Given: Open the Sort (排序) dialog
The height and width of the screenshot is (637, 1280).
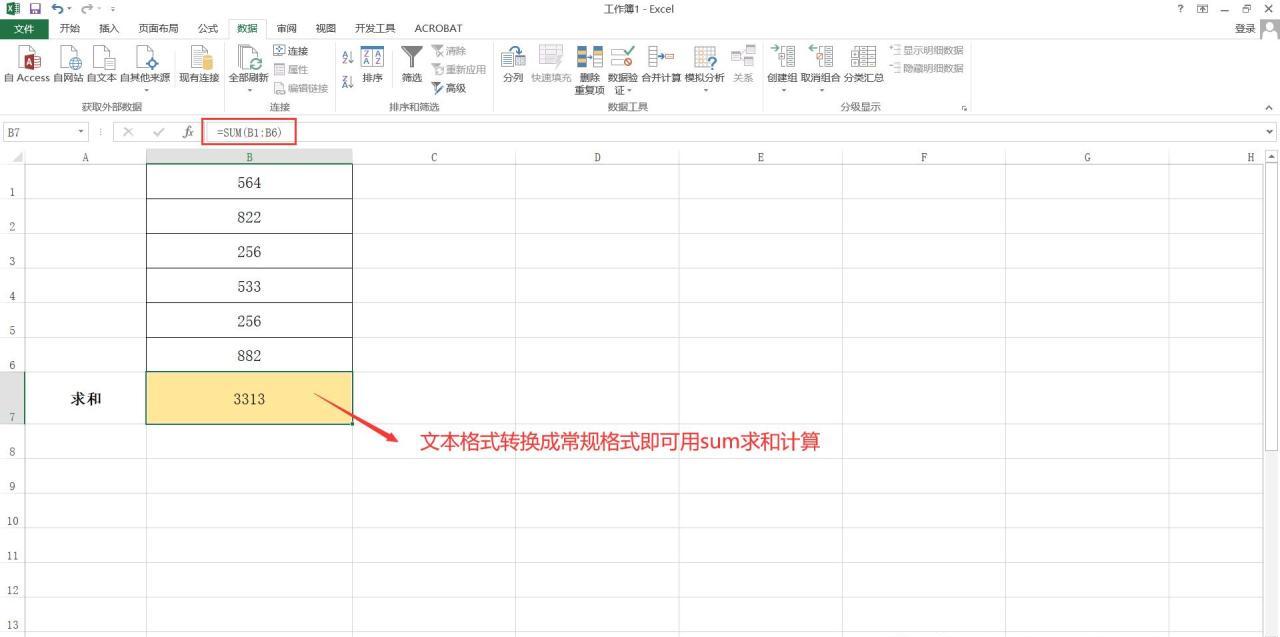Looking at the screenshot, I should point(372,64).
